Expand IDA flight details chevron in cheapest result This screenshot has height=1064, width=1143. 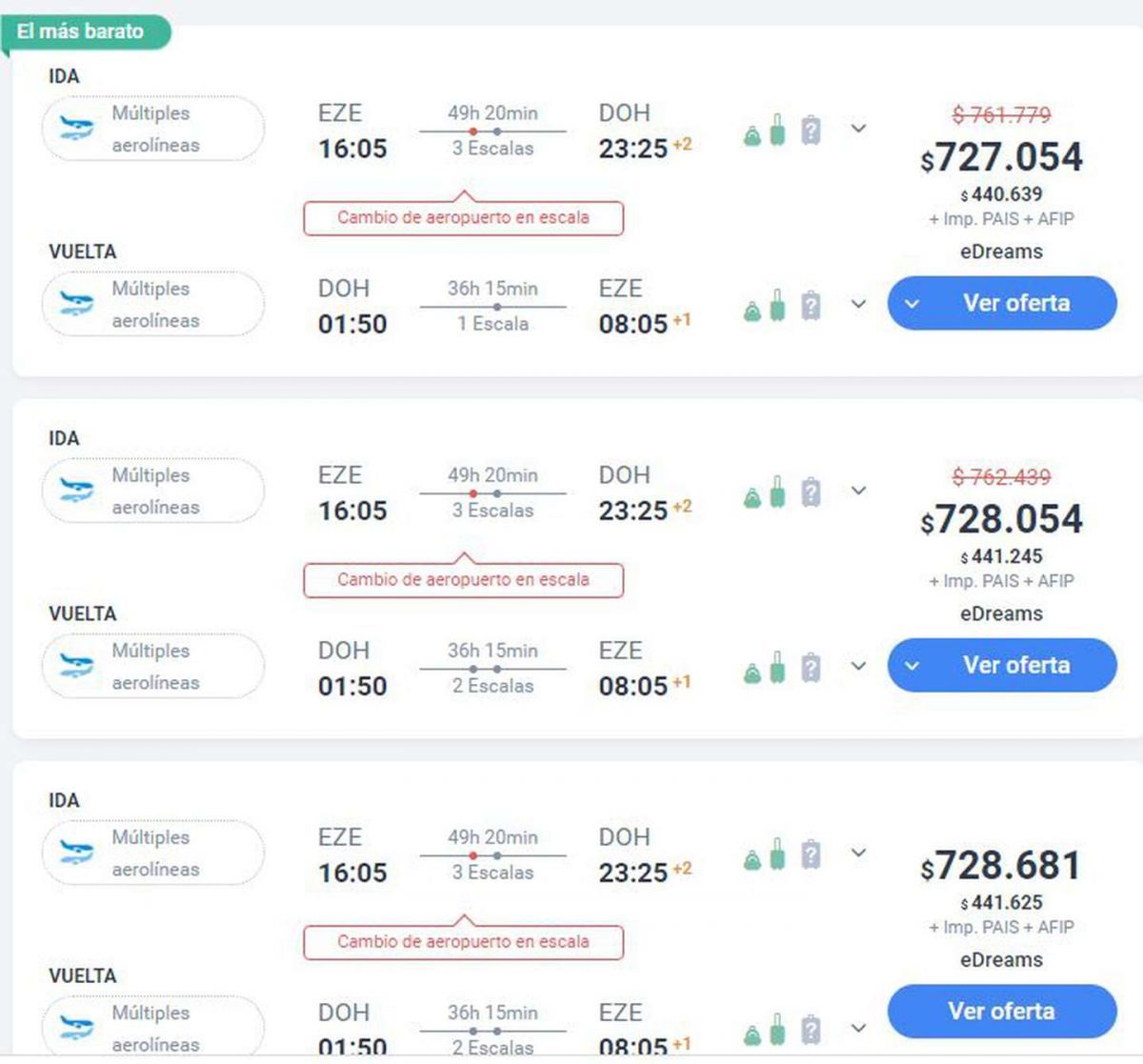(858, 129)
